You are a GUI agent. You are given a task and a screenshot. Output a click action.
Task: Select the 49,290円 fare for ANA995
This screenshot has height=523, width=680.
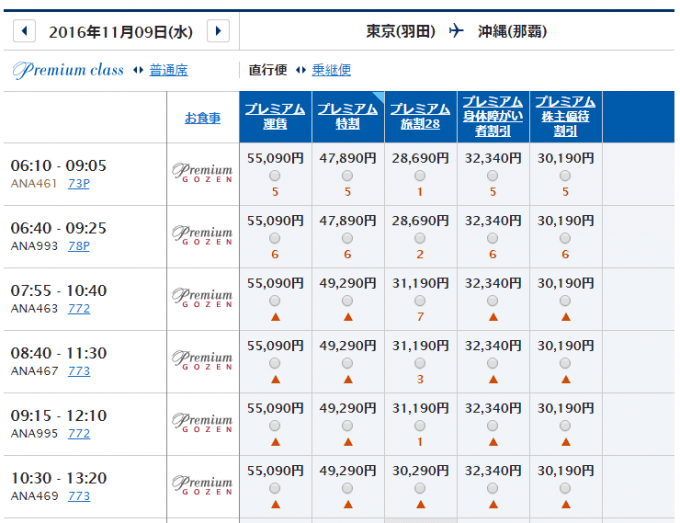347,426
